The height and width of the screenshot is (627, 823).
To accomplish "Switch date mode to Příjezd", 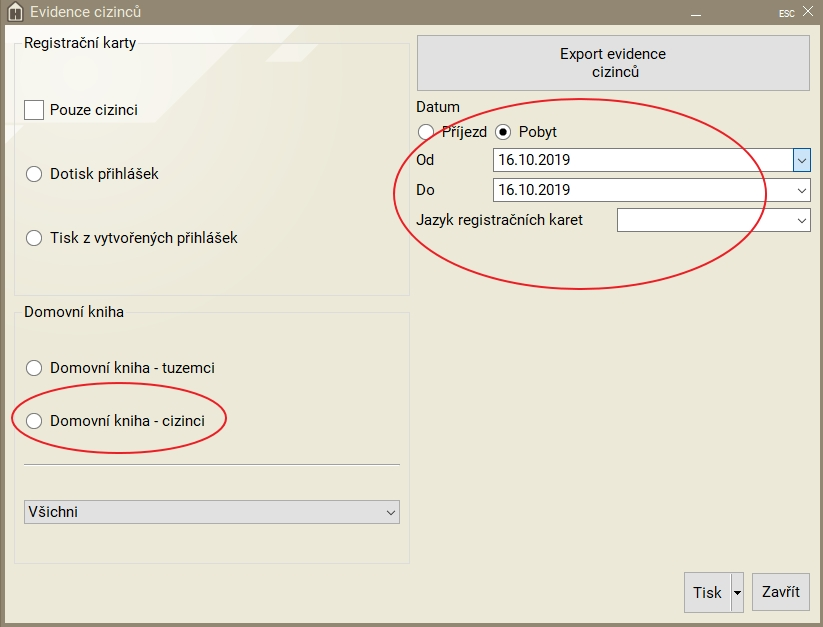I will 426,132.
